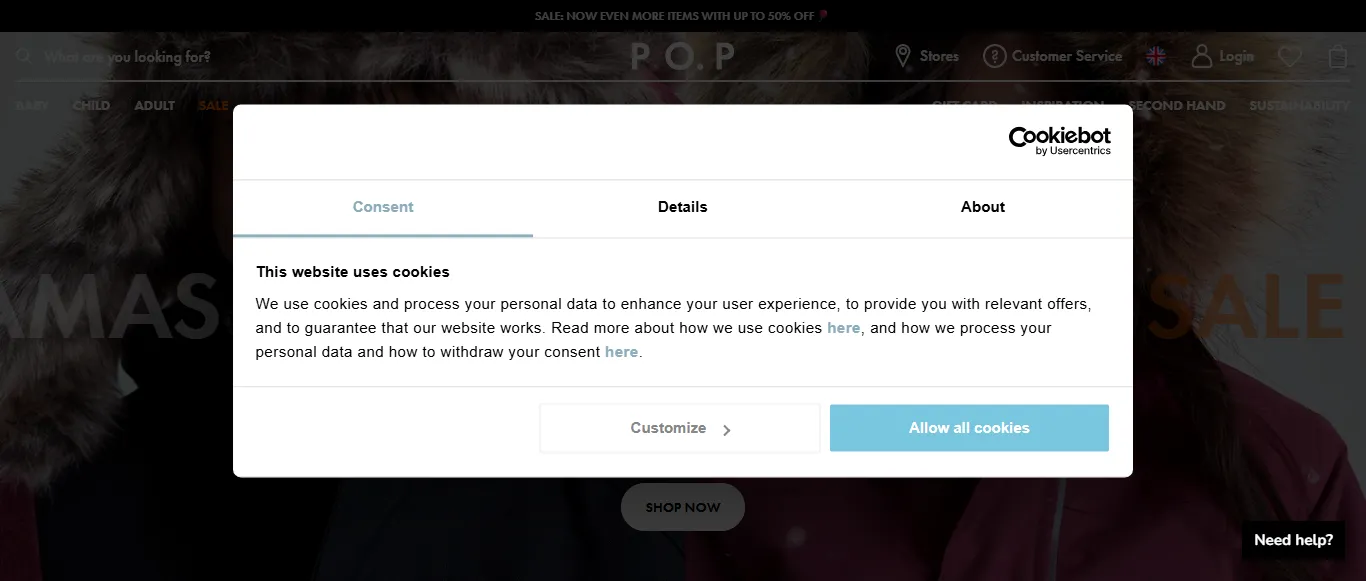
Task: Switch to the Details tab
Action: (x=683, y=207)
